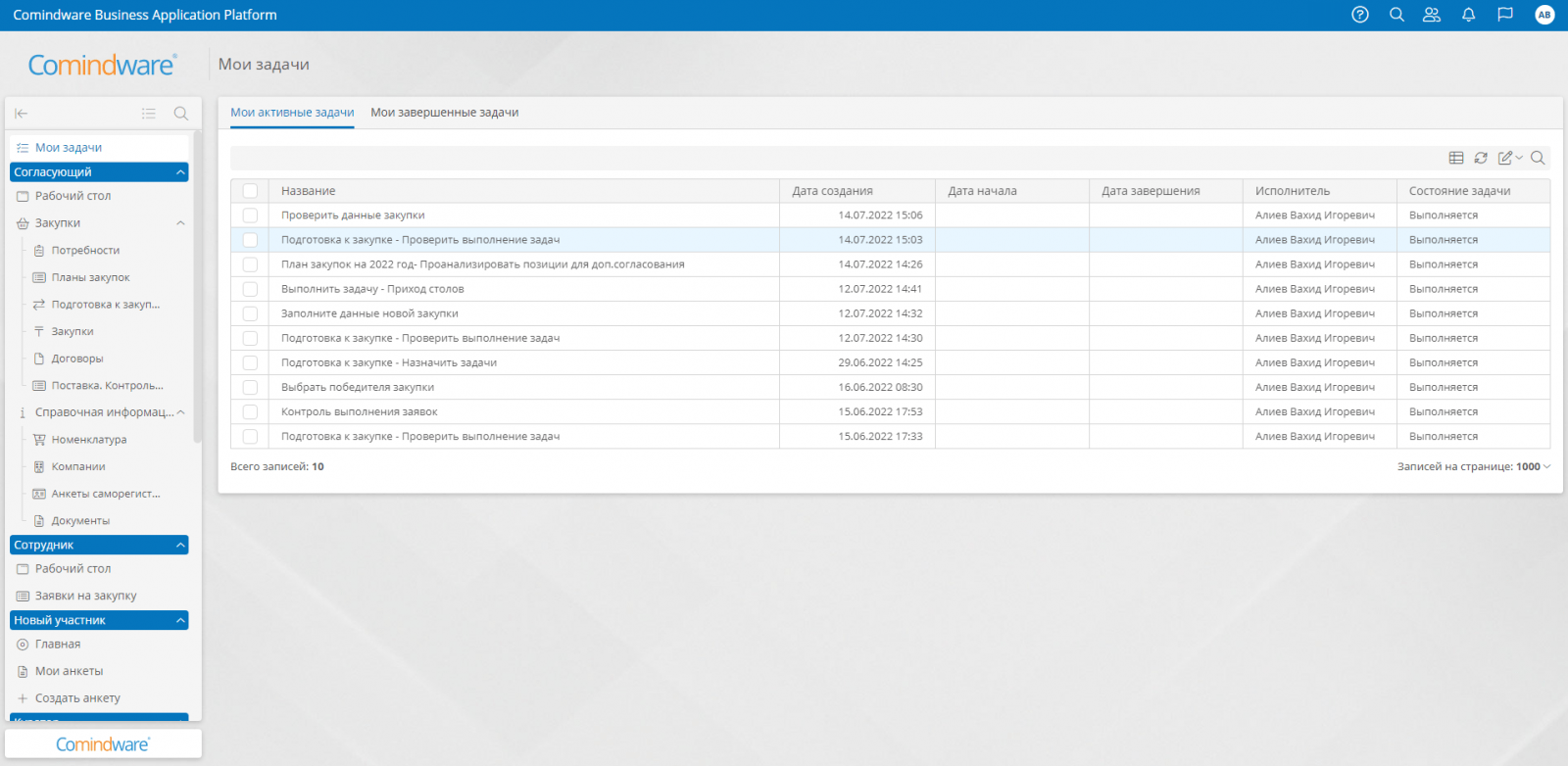Click Создать анкету in the sidebar
The width and height of the screenshot is (1568, 766).
pos(77,698)
